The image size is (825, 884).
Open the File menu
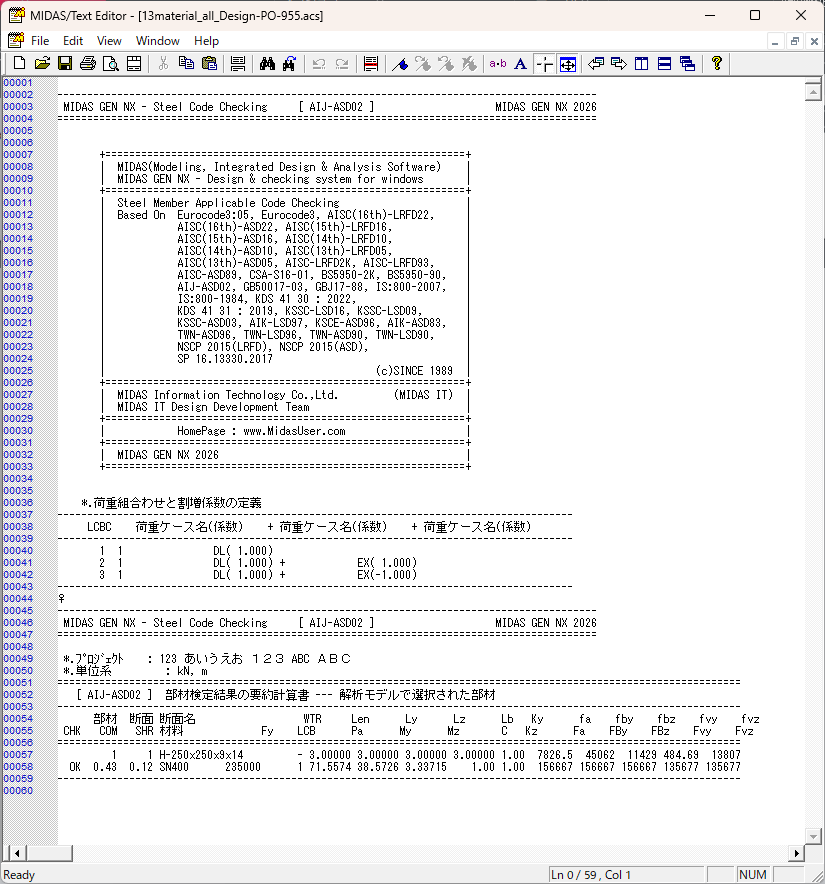(x=40, y=41)
